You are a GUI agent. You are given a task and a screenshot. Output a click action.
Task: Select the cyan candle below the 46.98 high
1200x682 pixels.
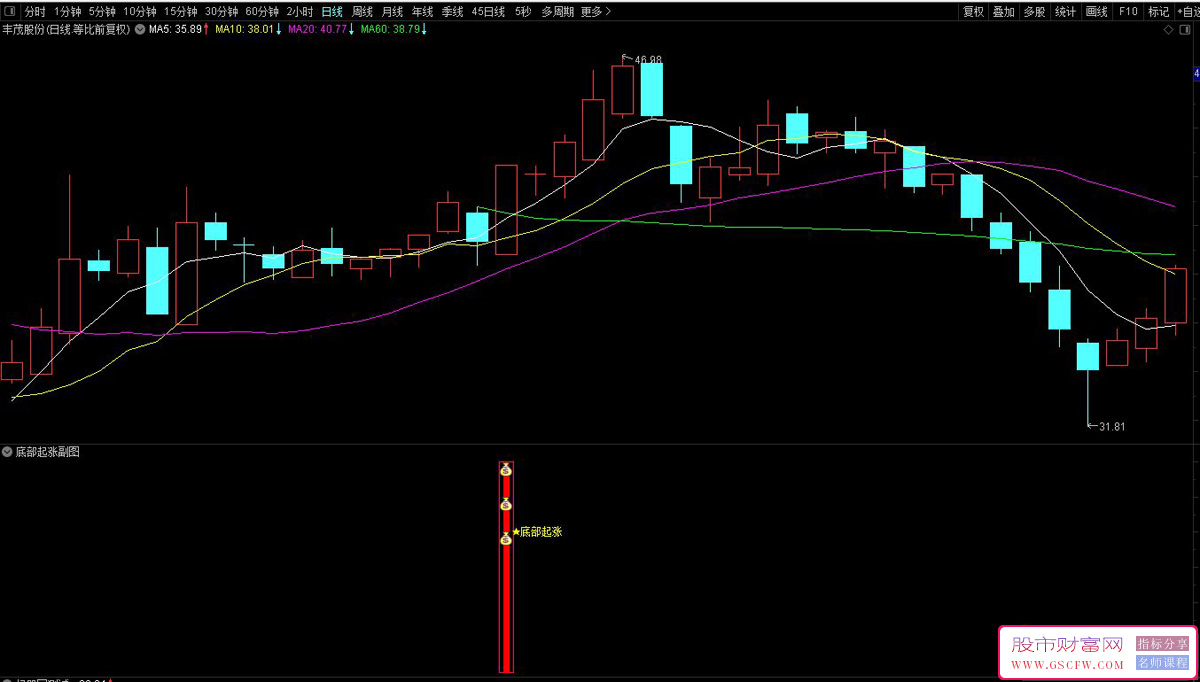point(652,90)
